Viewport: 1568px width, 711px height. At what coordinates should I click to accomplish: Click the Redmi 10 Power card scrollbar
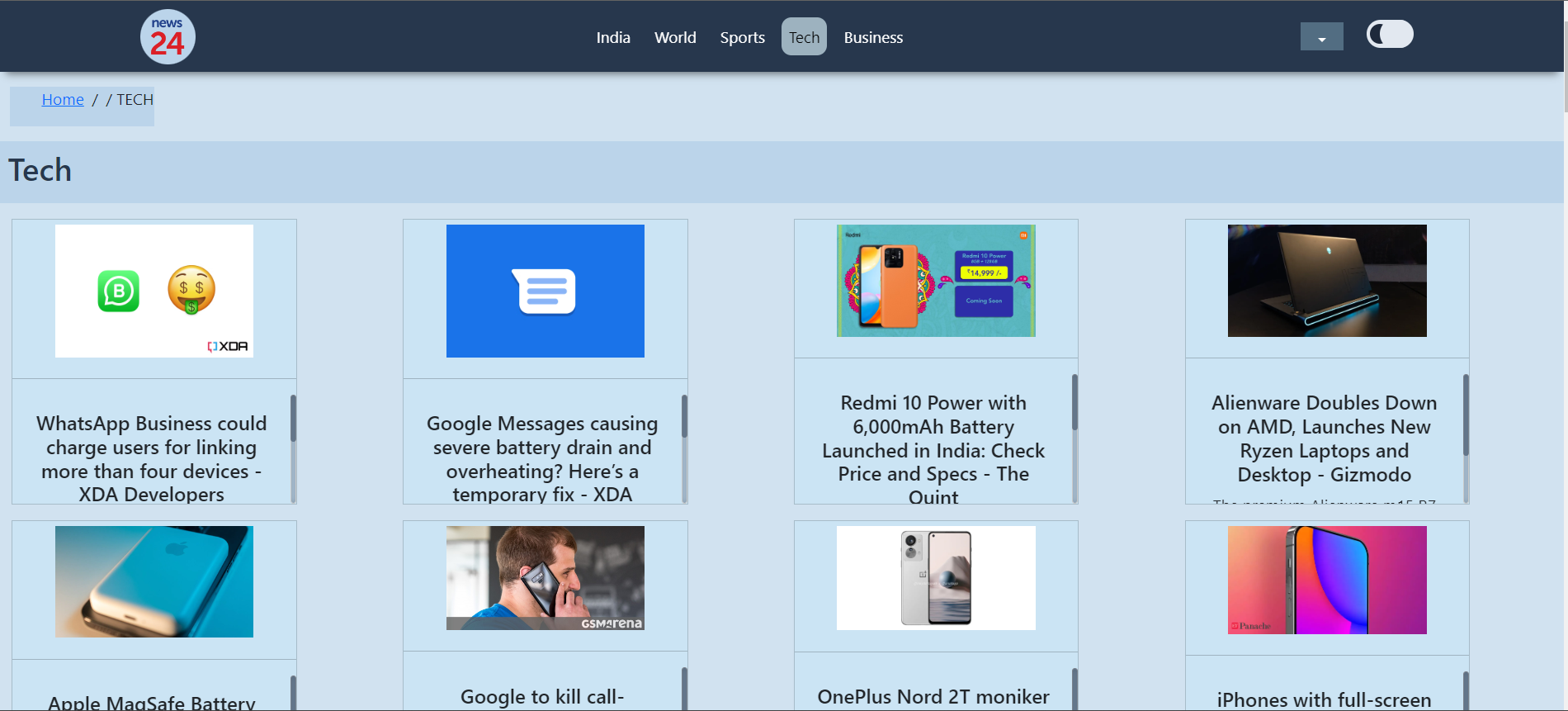coord(1074,438)
